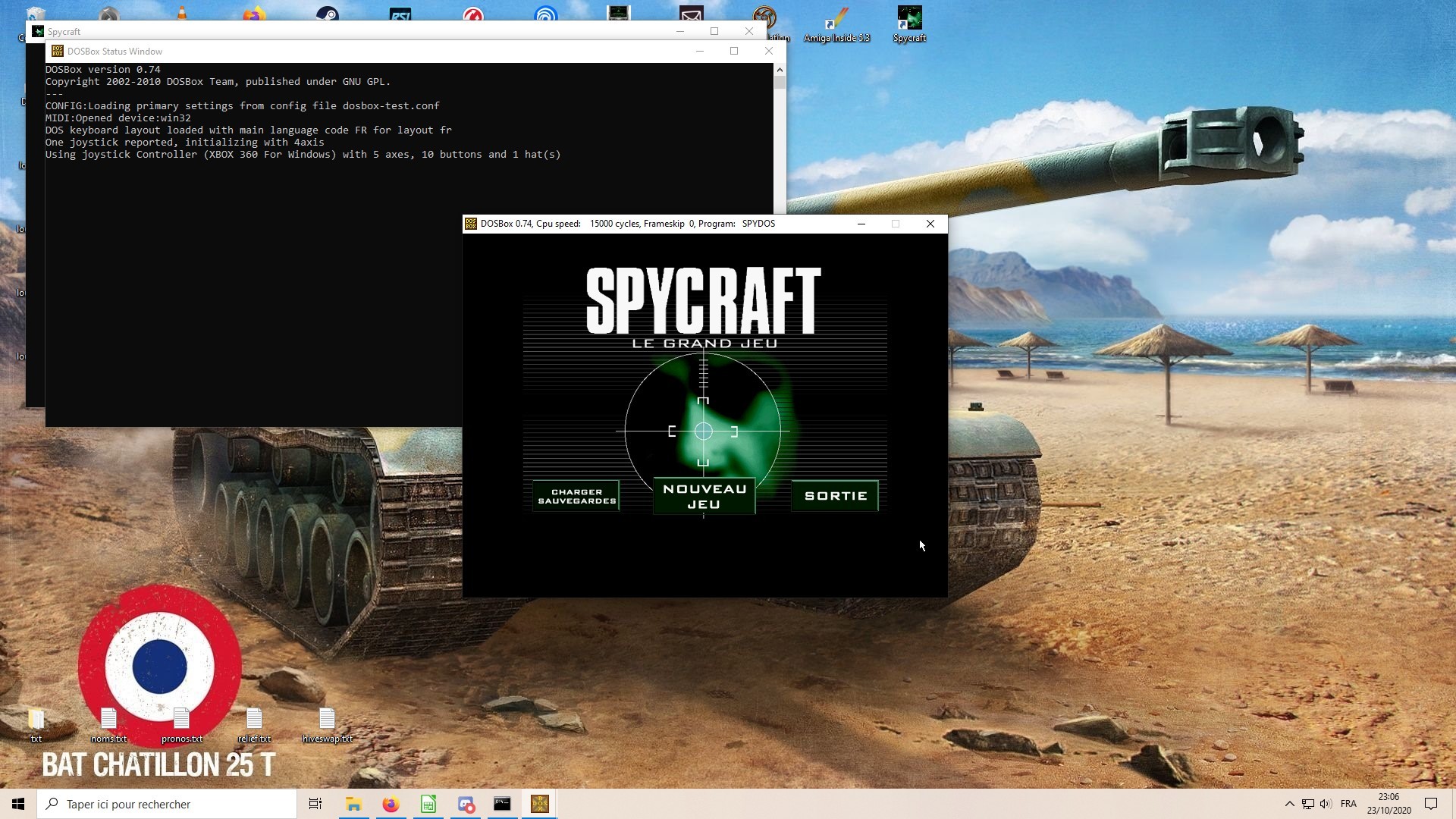This screenshot has width=1456, height=819.
Task: Click the CONFIG loading dosbox-test.conf line
Action: click(243, 105)
